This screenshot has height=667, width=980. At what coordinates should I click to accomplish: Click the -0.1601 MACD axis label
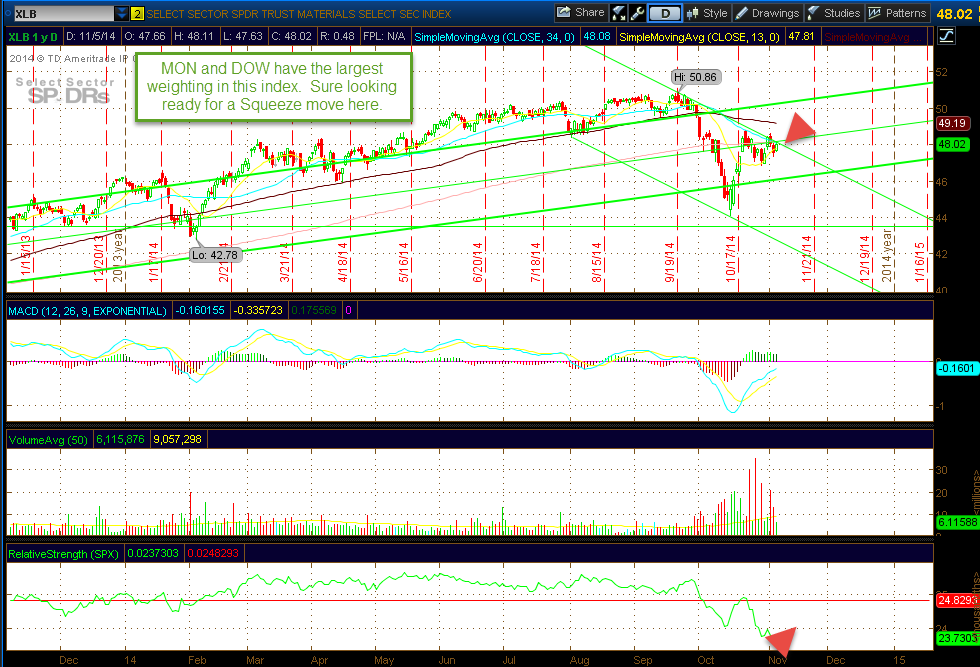pos(956,368)
